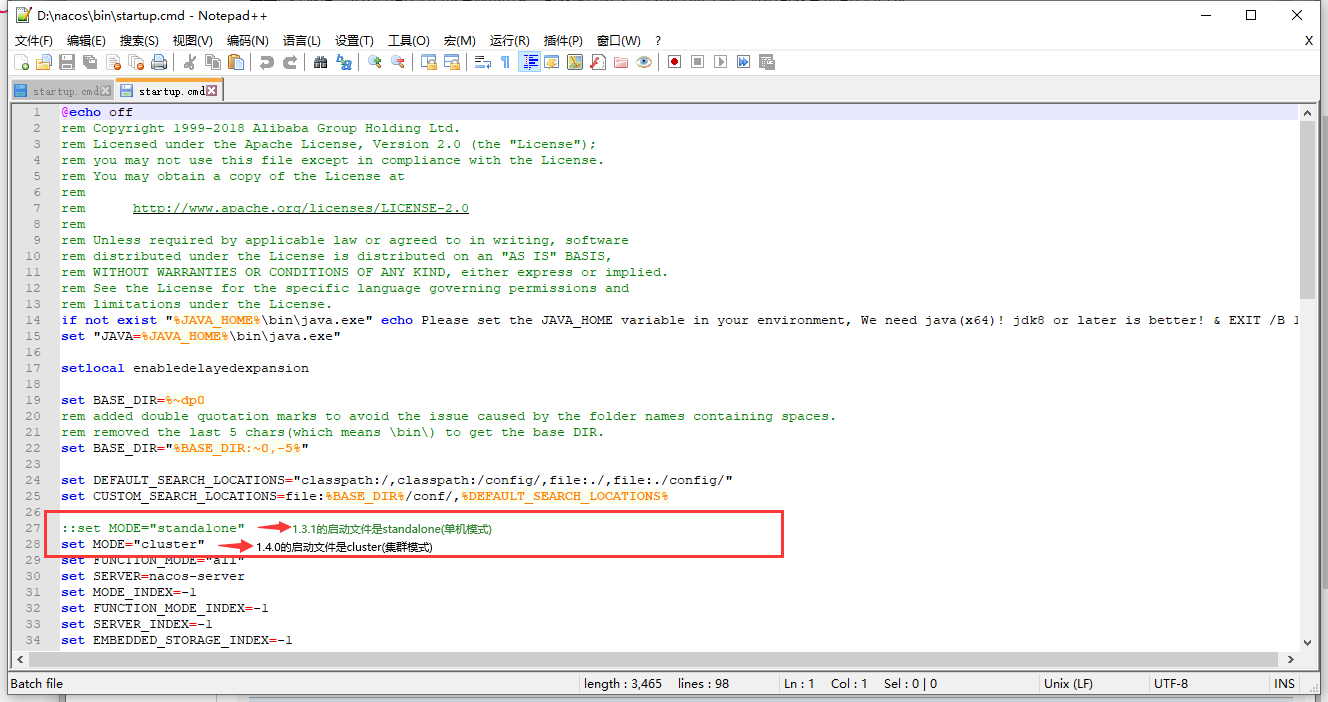The width and height of the screenshot is (1328, 702).
Task: Open Find with the binoculars icon
Action: coord(320,62)
